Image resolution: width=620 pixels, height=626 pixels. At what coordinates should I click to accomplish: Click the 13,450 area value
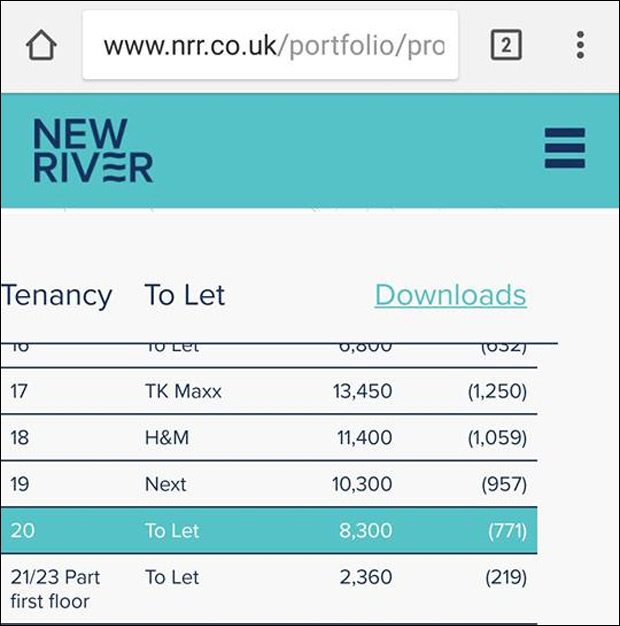click(362, 391)
